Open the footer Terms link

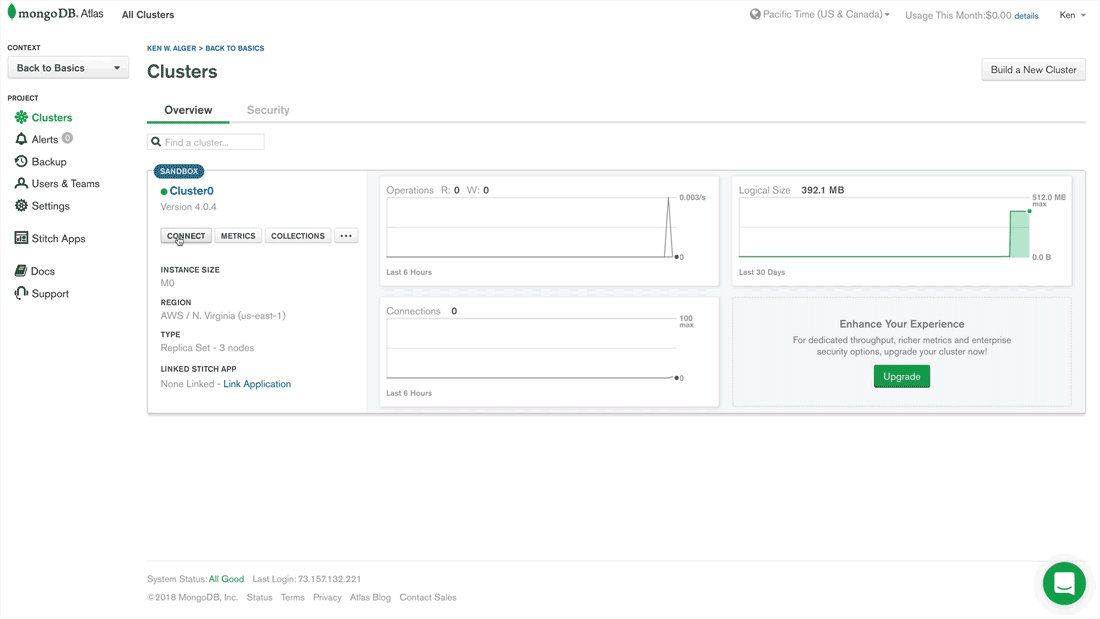[293, 597]
